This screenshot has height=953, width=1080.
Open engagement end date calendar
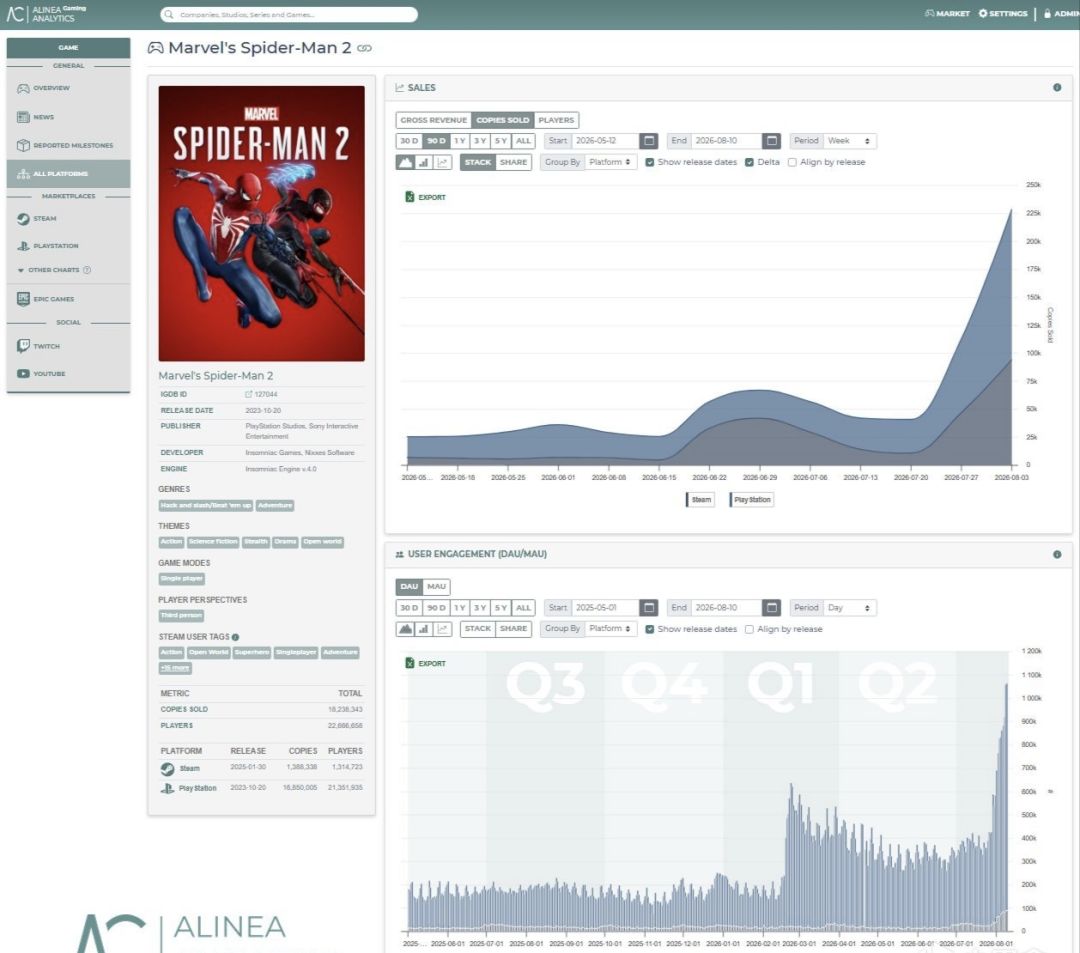coord(771,608)
